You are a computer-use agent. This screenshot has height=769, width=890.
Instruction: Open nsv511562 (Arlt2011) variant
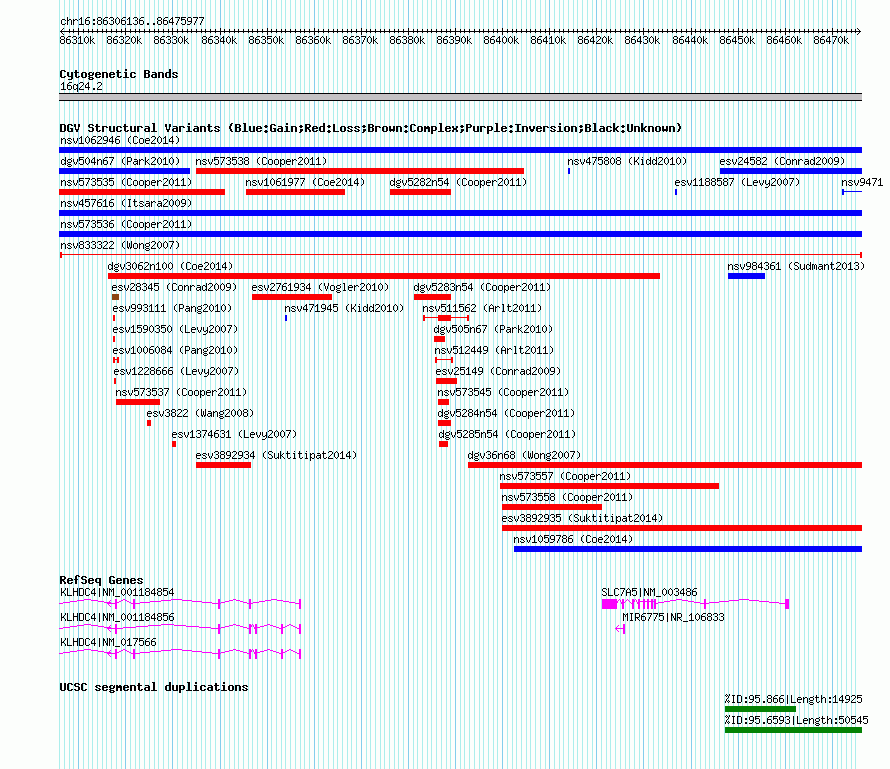click(x=482, y=308)
